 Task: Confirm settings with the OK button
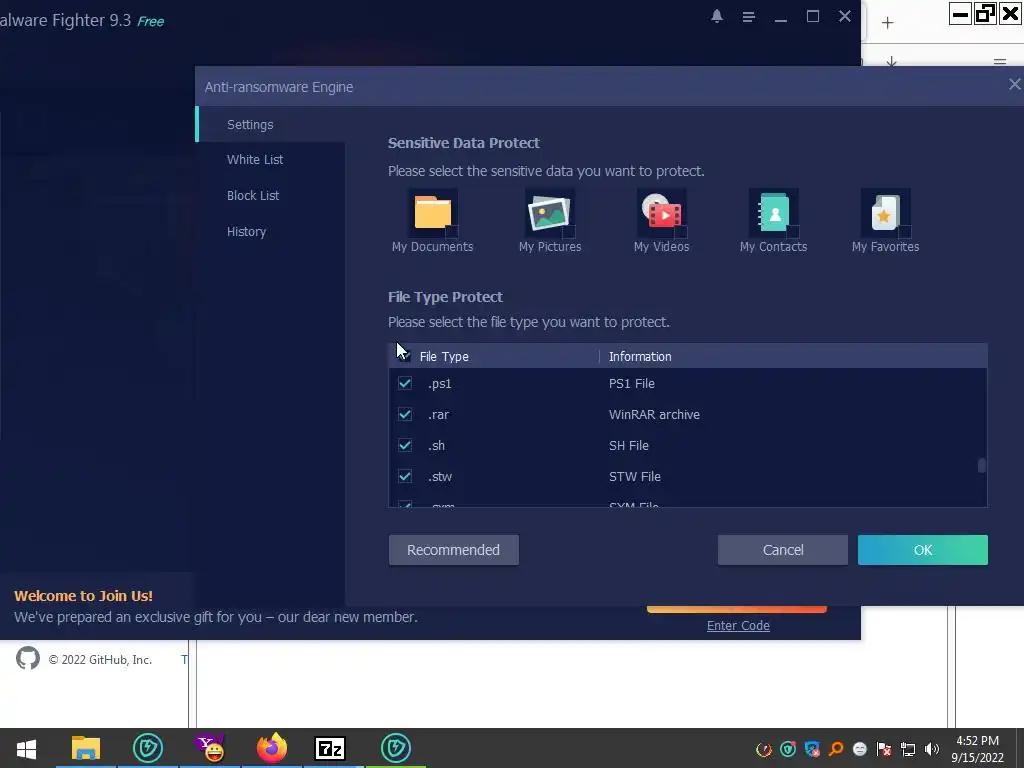923,550
